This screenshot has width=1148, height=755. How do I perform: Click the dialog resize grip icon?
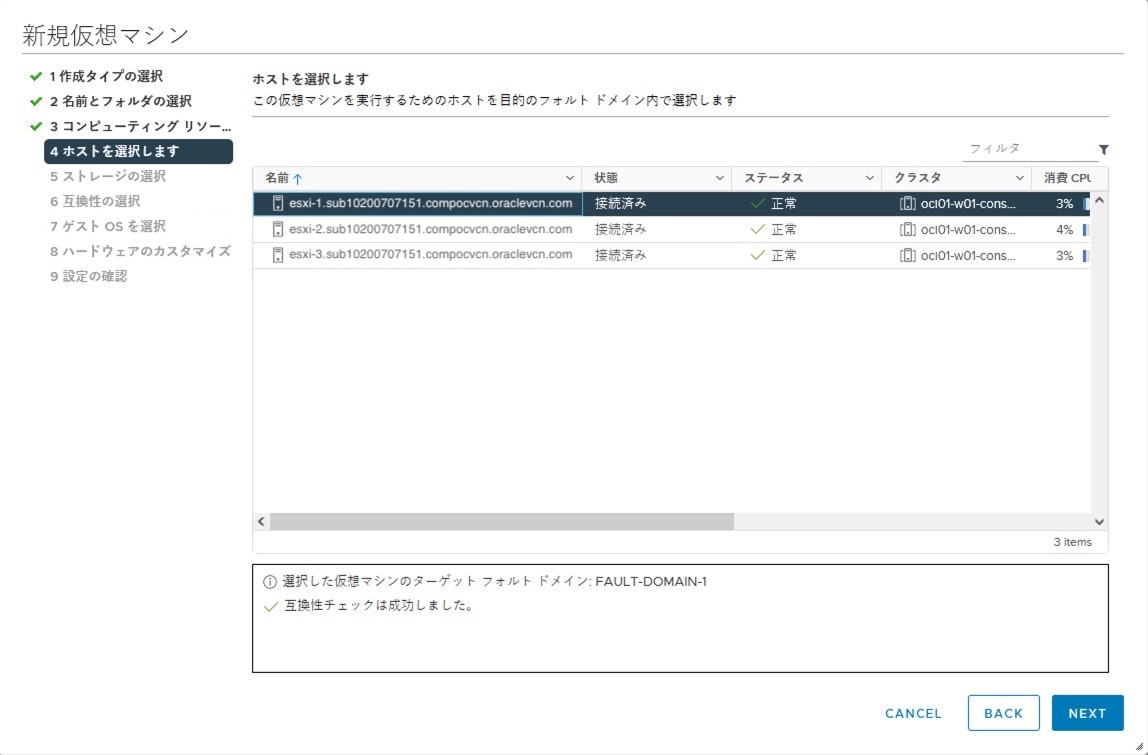click(x=1138, y=745)
